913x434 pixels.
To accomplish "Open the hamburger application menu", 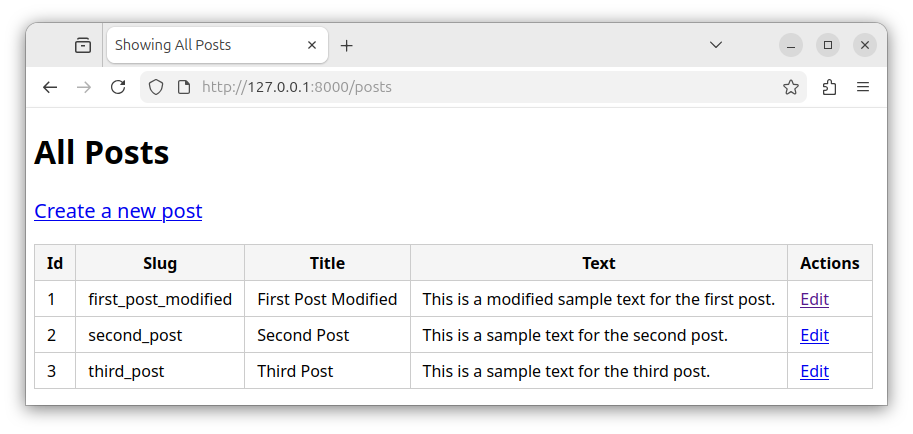I will [x=863, y=87].
